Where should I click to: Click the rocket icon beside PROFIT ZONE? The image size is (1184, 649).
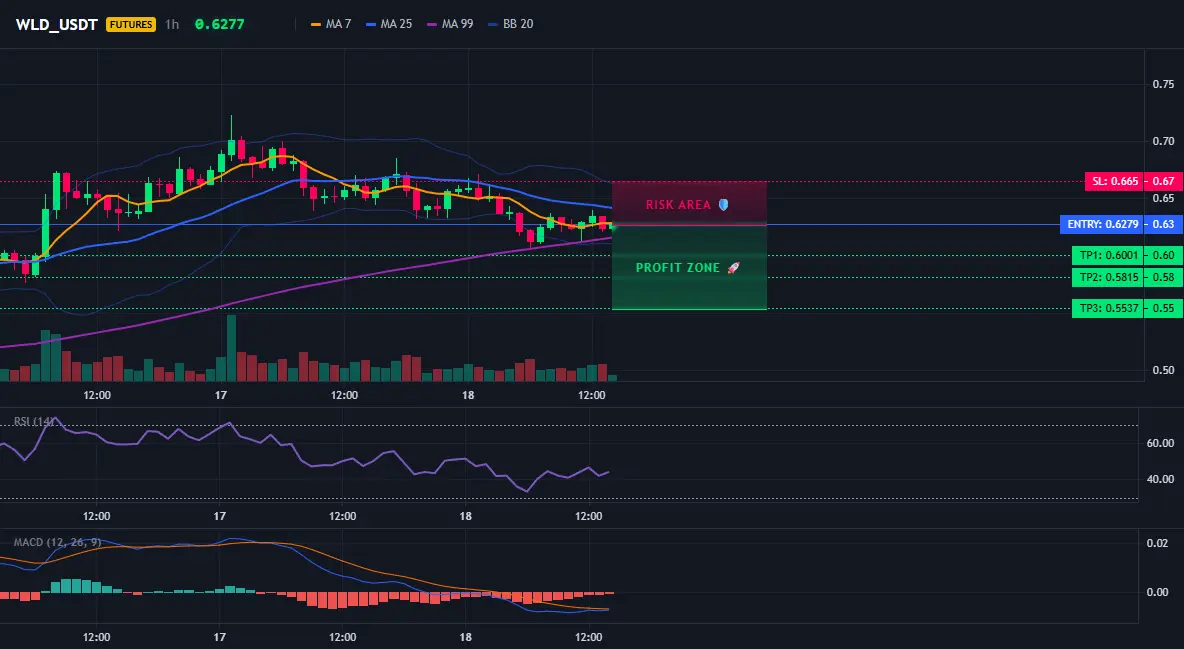pos(733,267)
